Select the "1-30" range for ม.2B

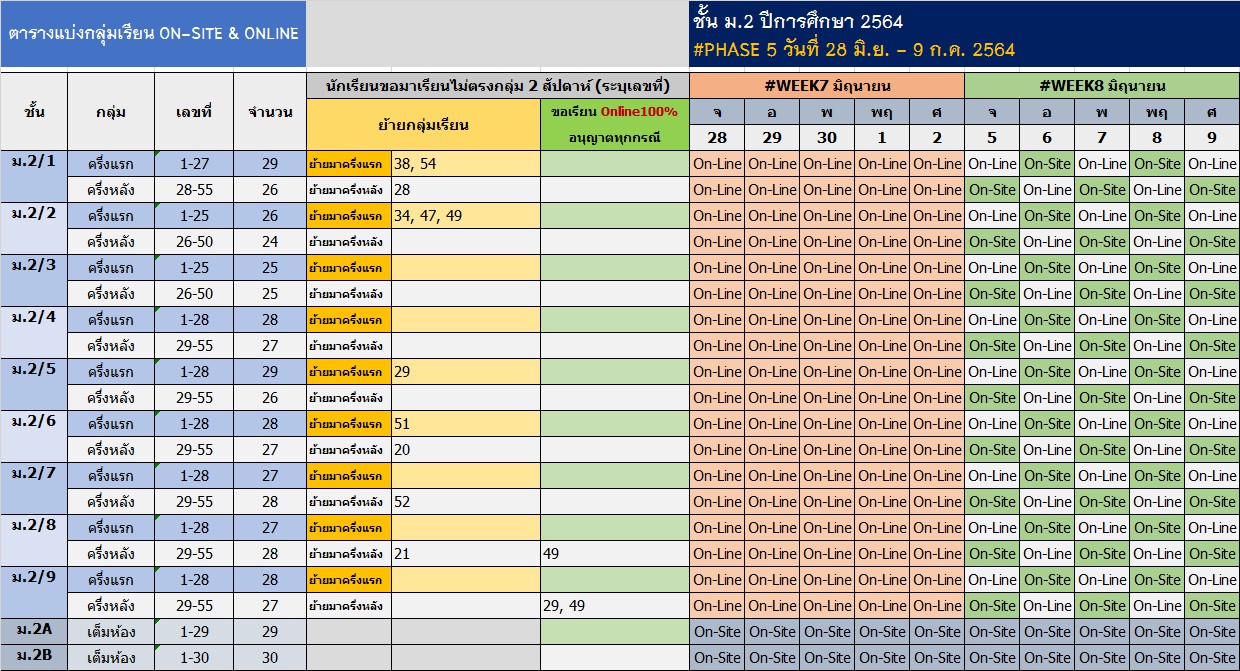(x=193, y=657)
